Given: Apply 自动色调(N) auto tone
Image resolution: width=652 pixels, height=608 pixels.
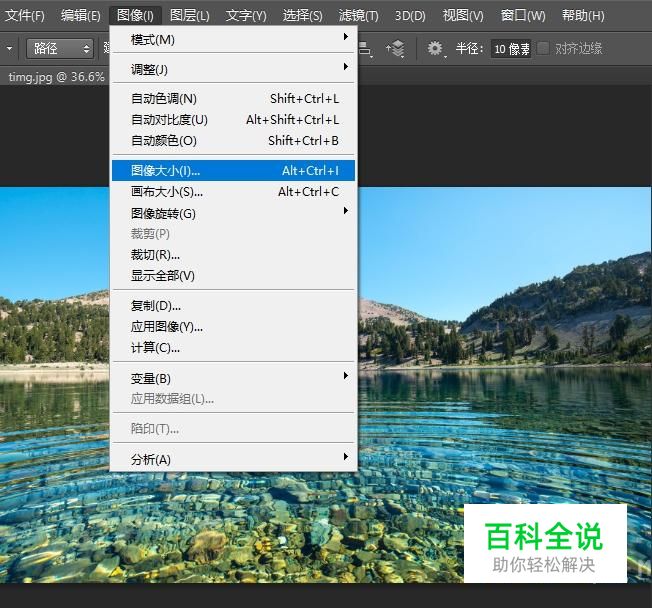Looking at the screenshot, I should pos(233,99).
